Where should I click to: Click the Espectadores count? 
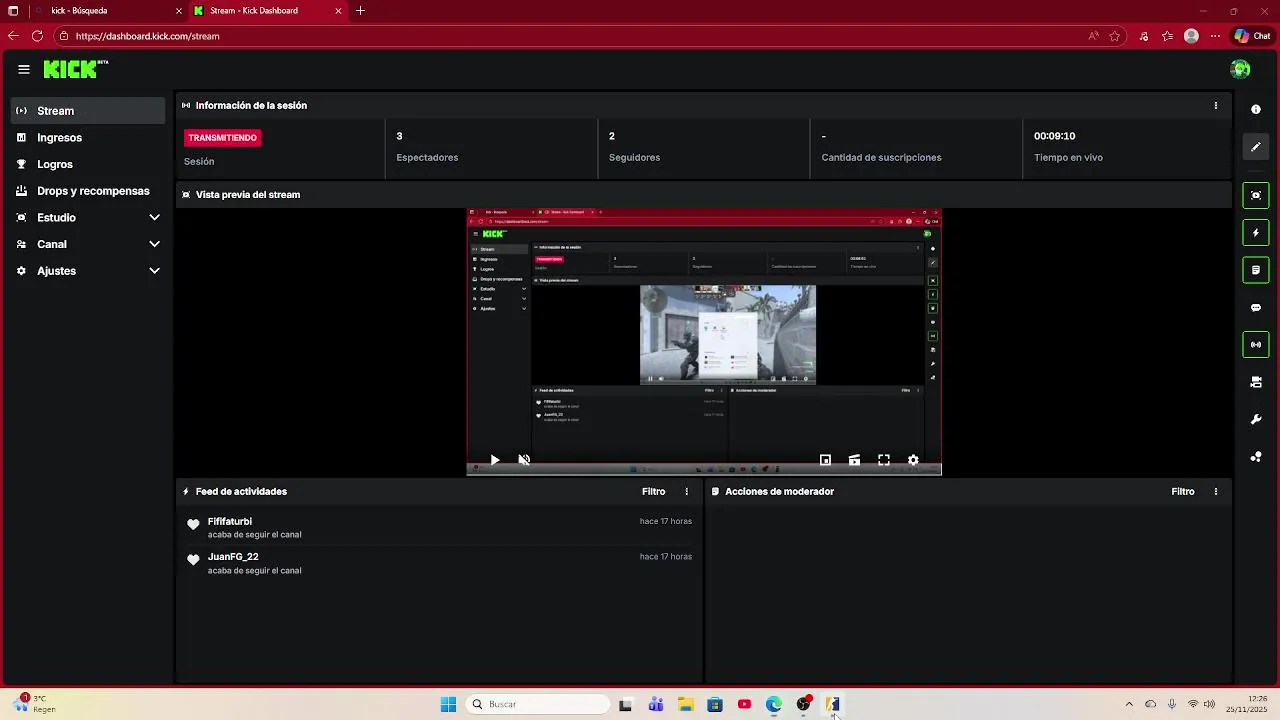coord(399,136)
